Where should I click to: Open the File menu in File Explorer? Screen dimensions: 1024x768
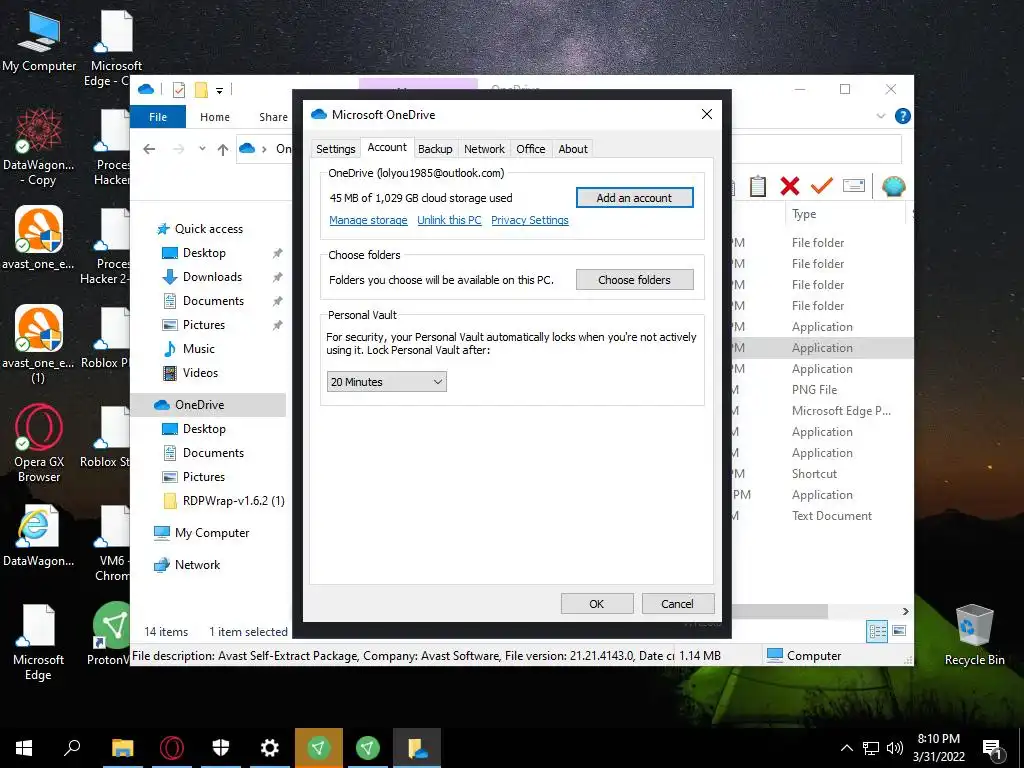(158, 117)
